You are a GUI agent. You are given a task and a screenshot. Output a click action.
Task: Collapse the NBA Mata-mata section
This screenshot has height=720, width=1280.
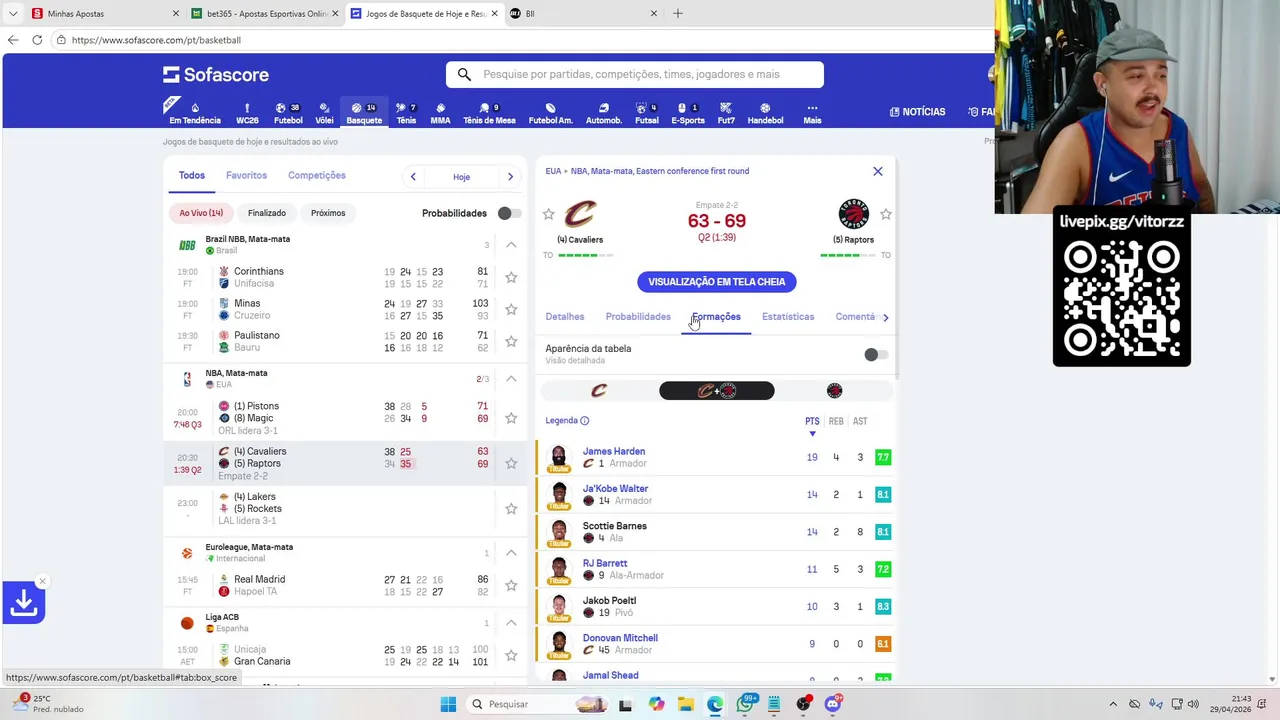click(x=511, y=379)
